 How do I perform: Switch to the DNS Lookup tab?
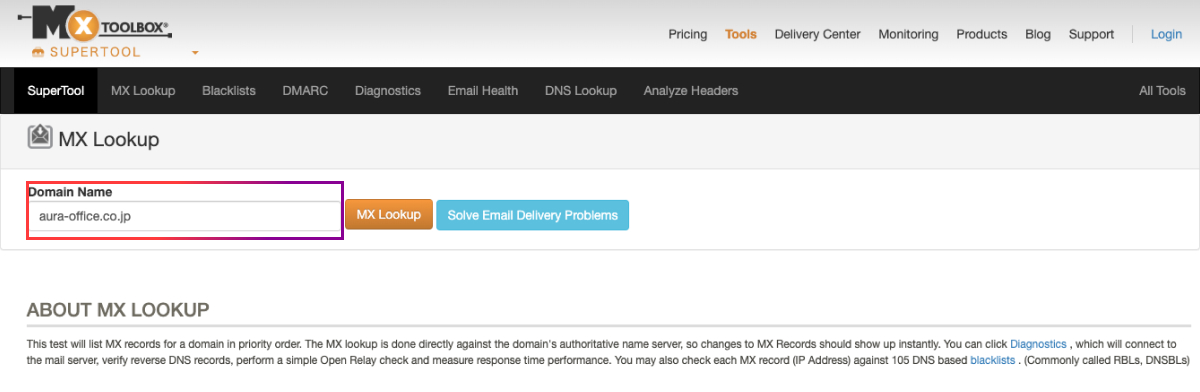(581, 90)
